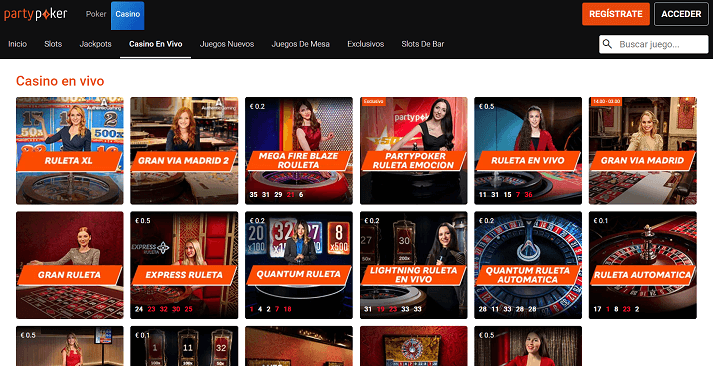Click the 14.00 - 03.00 schedule badge
The width and height of the screenshot is (713, 366).
[606, 101]
